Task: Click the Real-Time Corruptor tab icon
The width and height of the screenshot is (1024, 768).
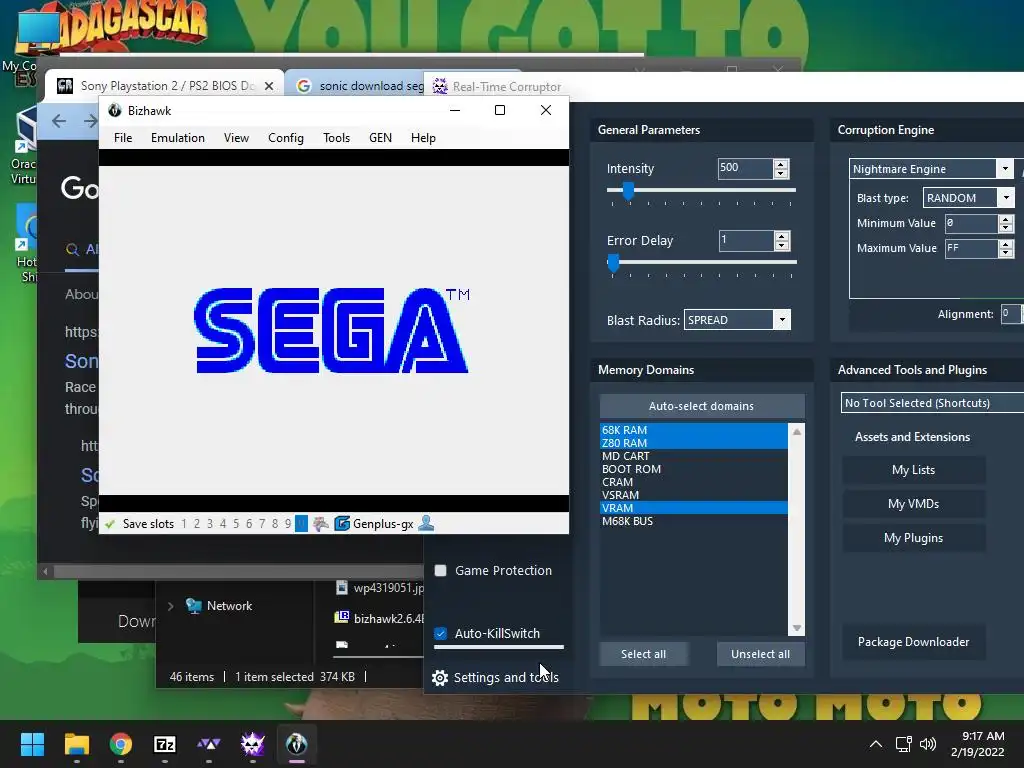Action: point(440,86)
